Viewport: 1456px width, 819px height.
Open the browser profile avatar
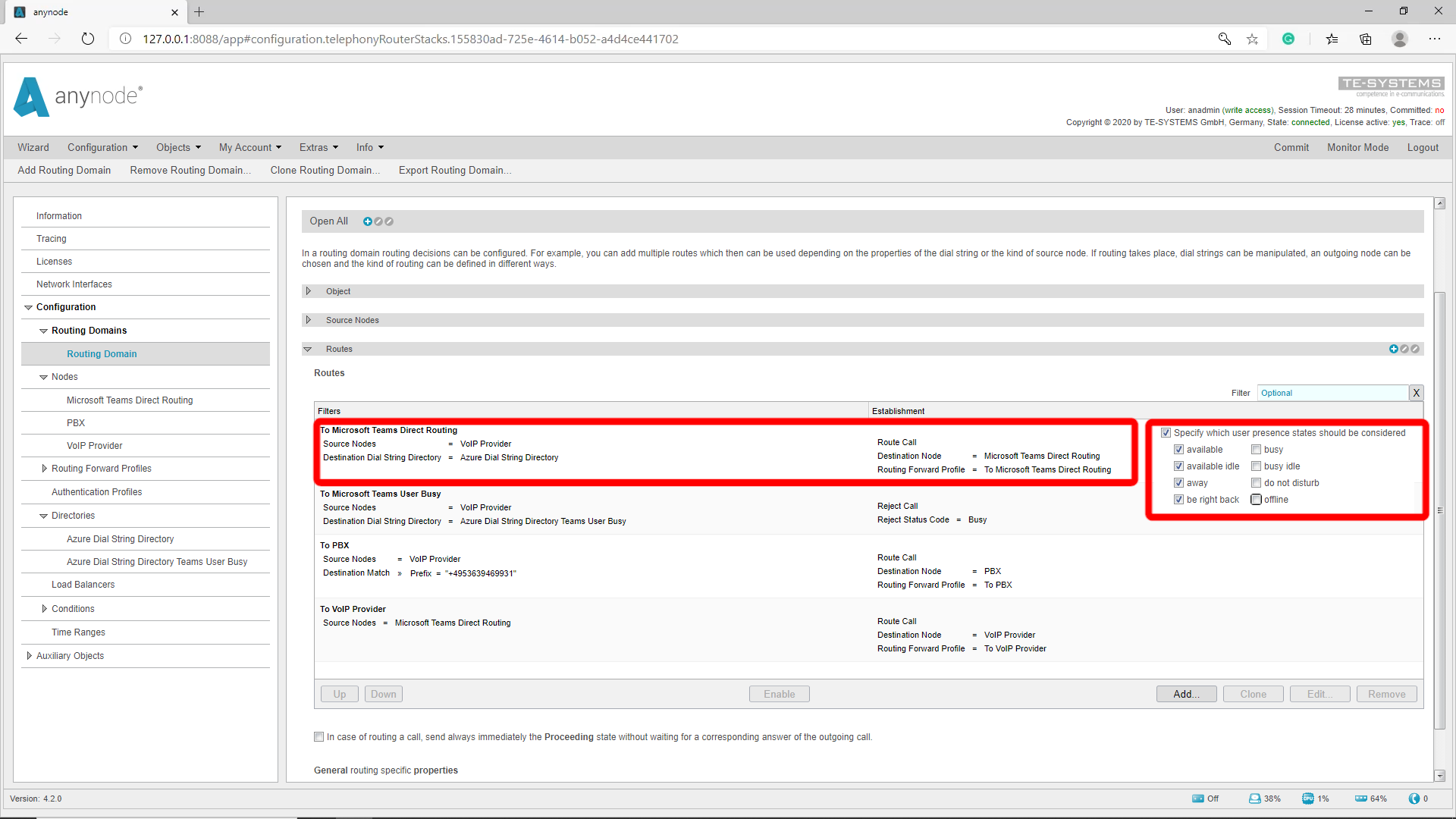click(1400, 39)
